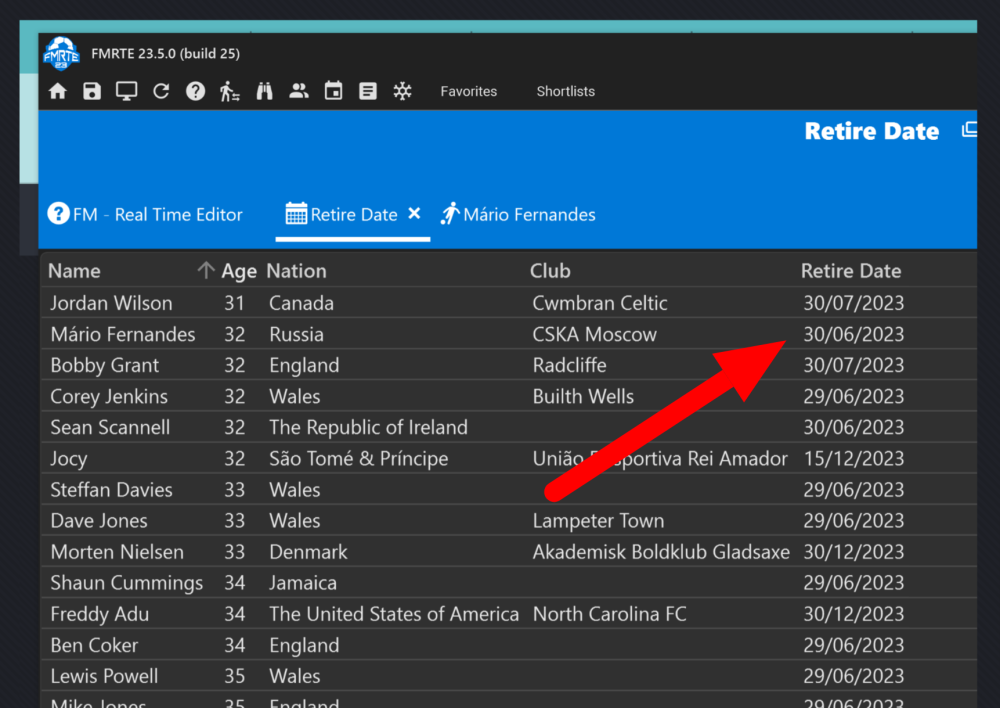Viewport: 1000px width, 708px height.
Task: Select the Ben Coker row
Action: click(x=509, y=645)
